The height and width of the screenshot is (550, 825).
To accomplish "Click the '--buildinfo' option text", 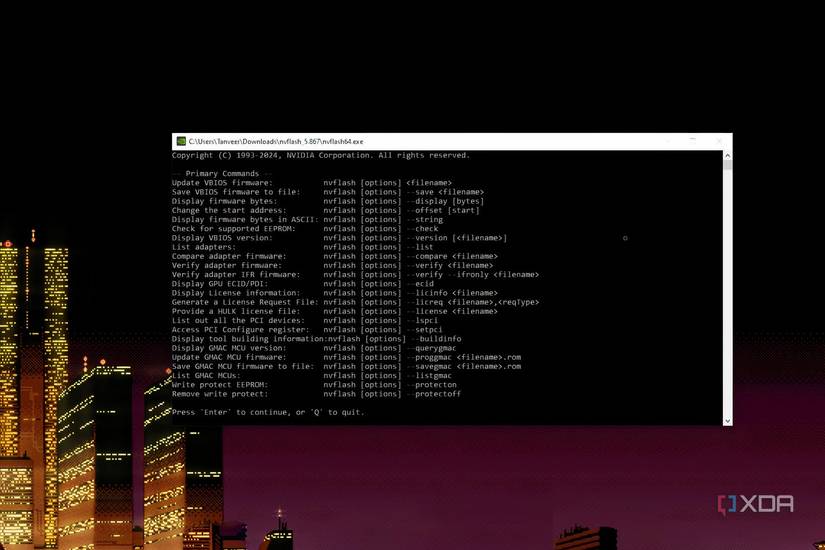I will [436, 339].
